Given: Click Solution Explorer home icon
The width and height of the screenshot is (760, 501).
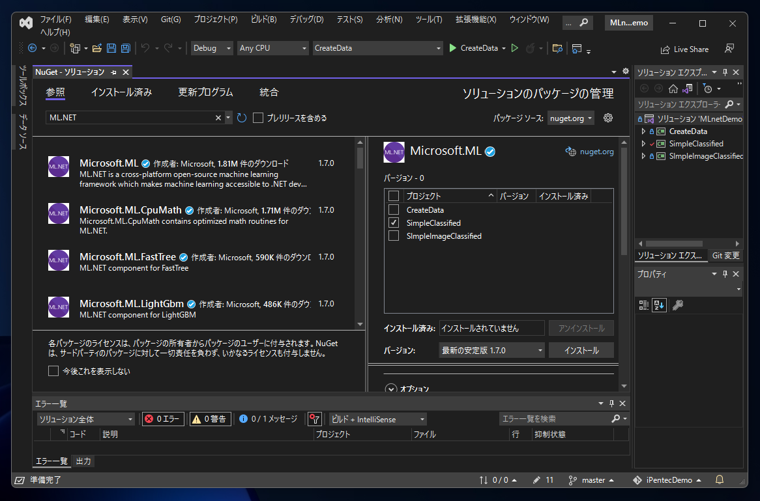Looking at the screenshot, I should (x=673, y=89).
